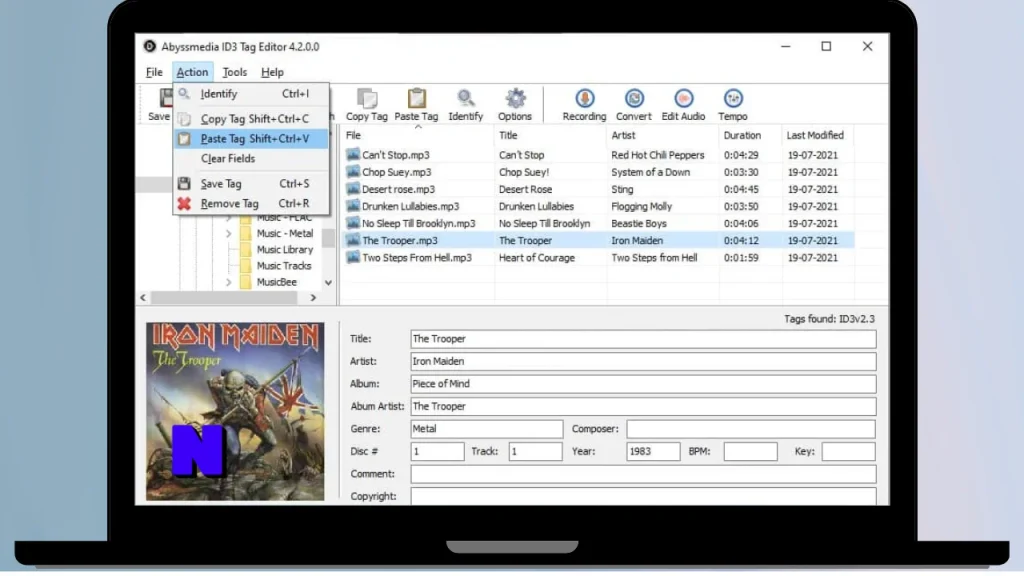Click the Genre field containing Metal

pos(487,429)
